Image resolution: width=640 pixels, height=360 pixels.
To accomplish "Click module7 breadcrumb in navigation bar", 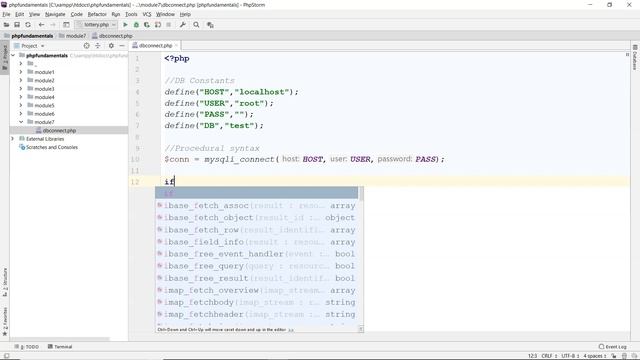I will pos(73,36).
